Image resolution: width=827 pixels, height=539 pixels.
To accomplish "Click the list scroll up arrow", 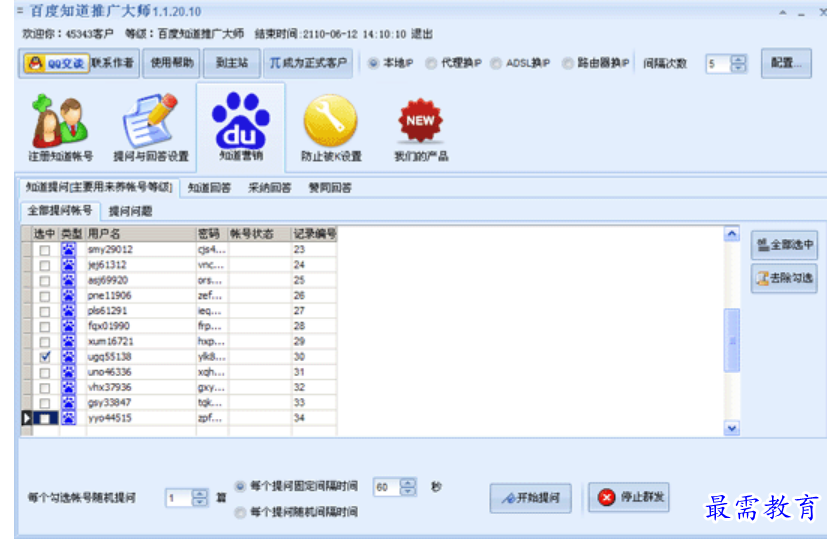I will coord(732,234).
